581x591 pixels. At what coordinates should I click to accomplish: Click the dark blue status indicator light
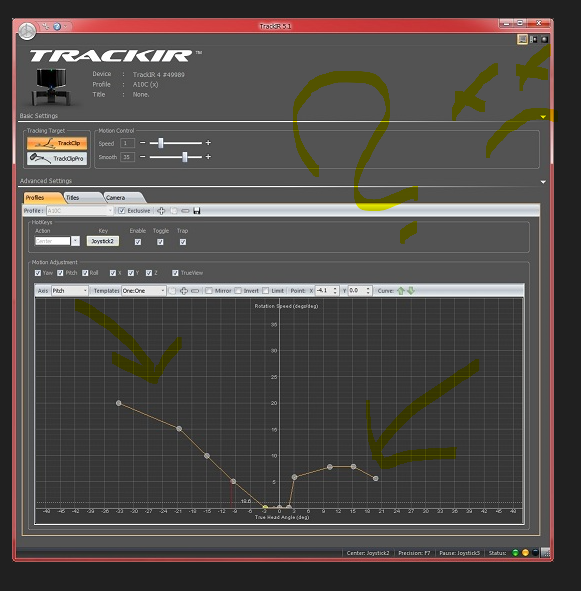coord(535,553)
